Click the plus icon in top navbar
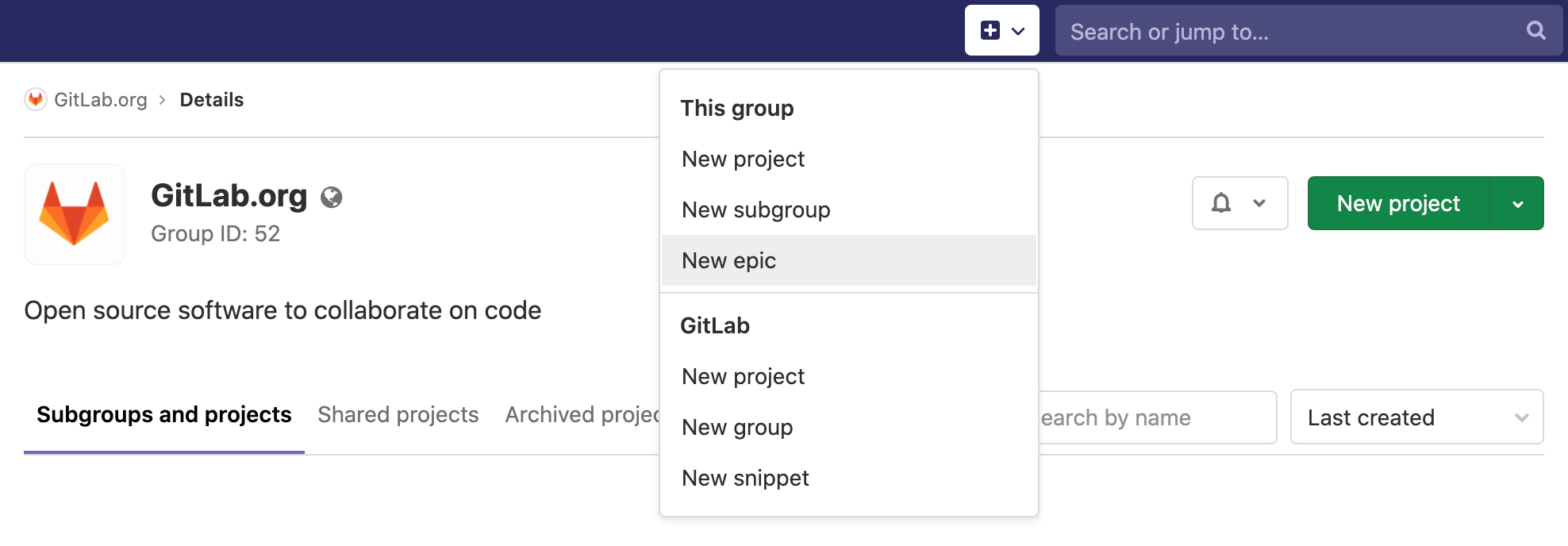 pos(990,31)
